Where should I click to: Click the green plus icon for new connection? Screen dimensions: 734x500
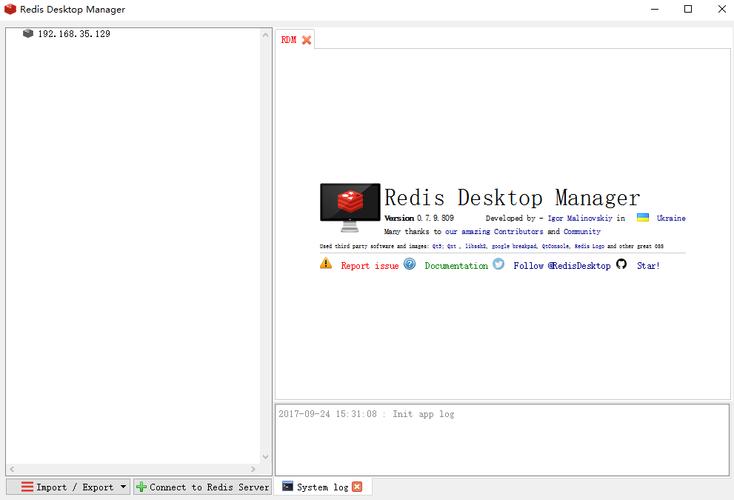pos(141,487)
